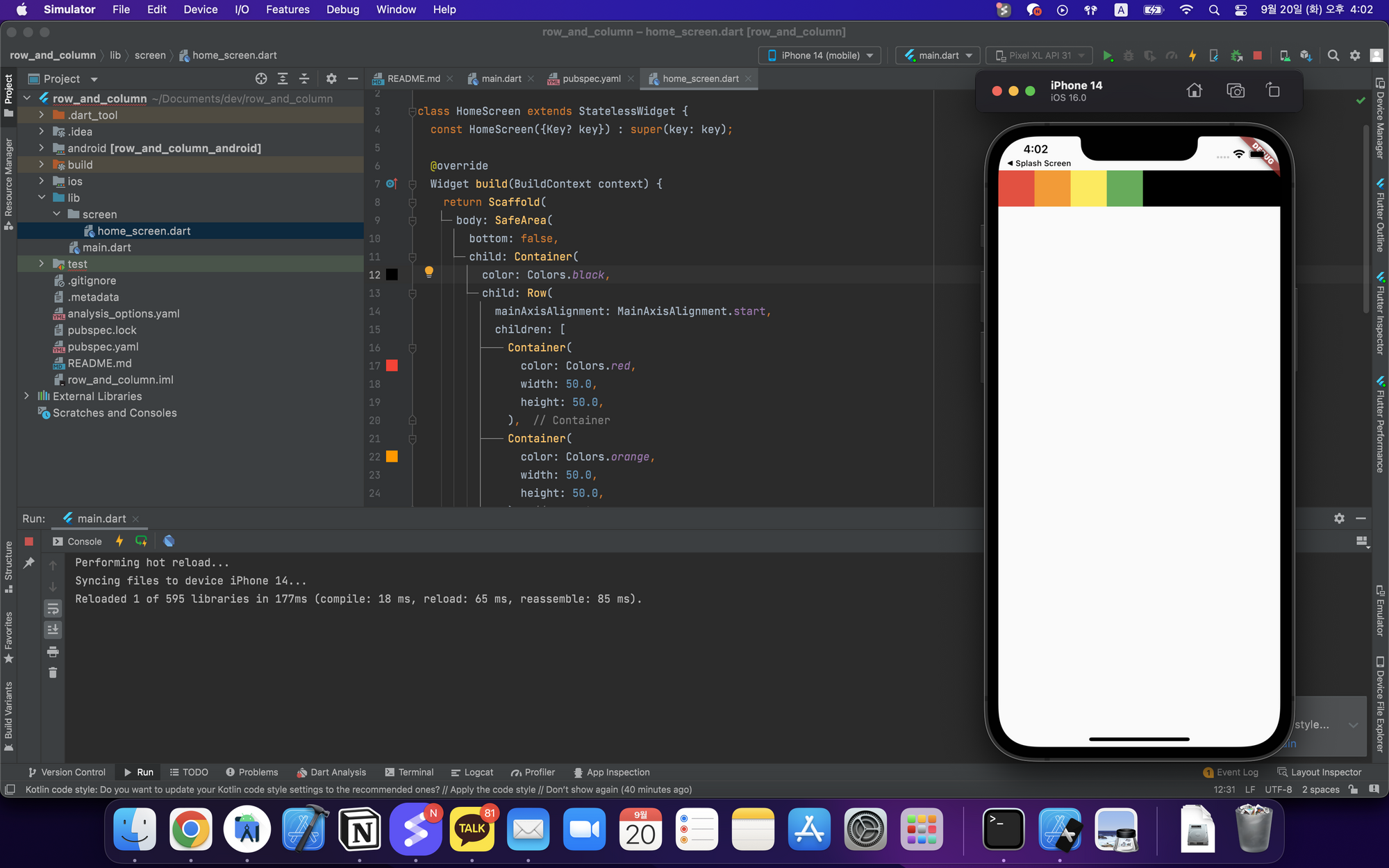Switch to the pubspec.yaml editor tab
The image size is (1389, 868).
tap(591, 78)
